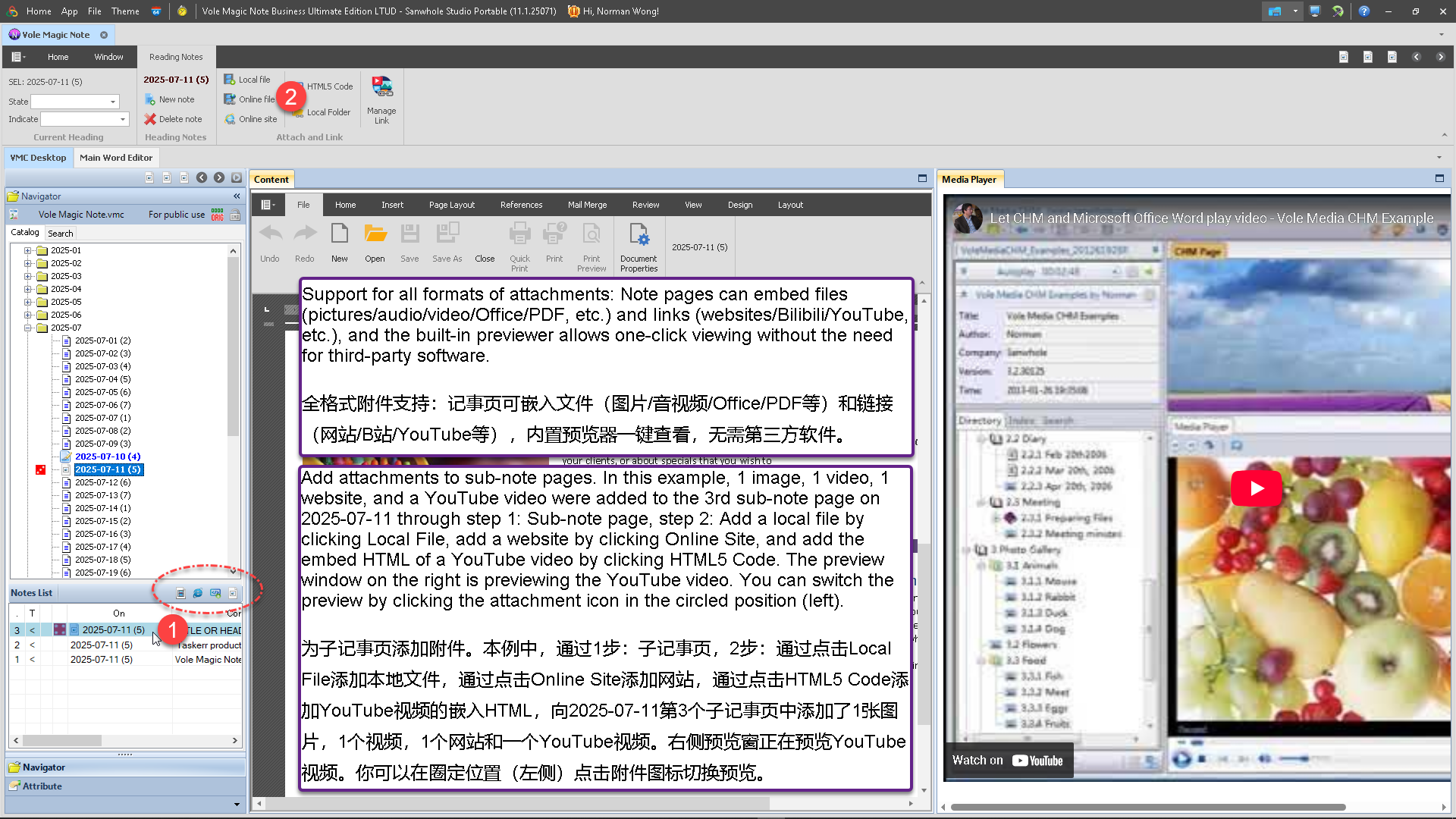This screenshot has width=1456, height=819.
Task: Open Print Preview
Action: tap(591, 247)
